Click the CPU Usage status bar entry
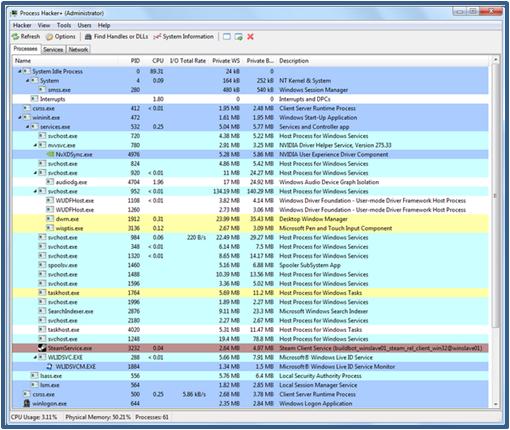 (x=34, y=417)
